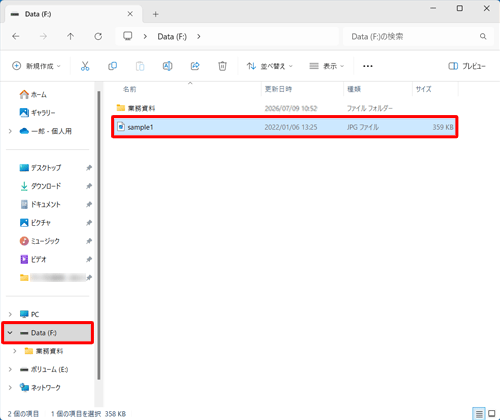Click the Data (F:) search box
The height and width of the screenshot is (420, 500).
pyautogui.click(x=418, y=36)
